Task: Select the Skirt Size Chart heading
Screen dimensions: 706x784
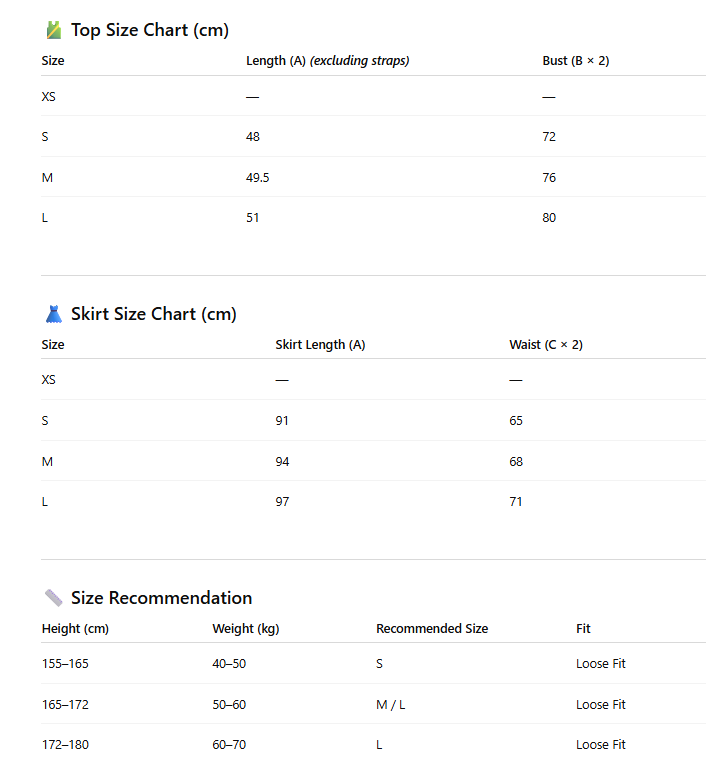Action: coord(154,314)
